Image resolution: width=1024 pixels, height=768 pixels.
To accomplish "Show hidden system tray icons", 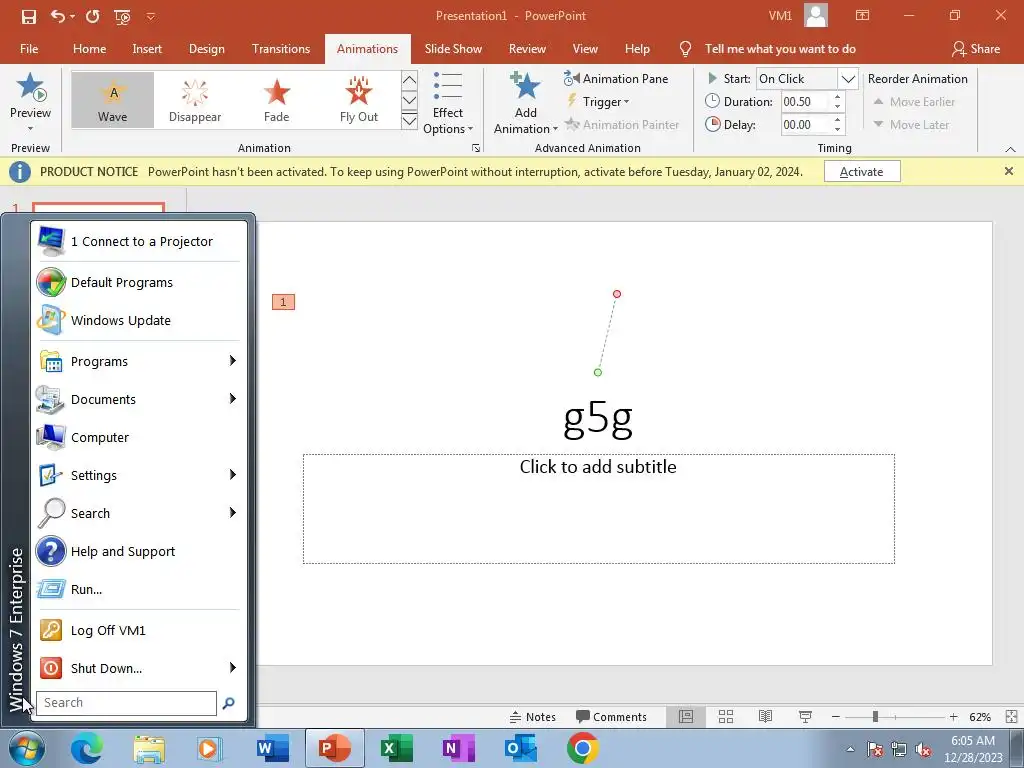I will pos(850,749).
